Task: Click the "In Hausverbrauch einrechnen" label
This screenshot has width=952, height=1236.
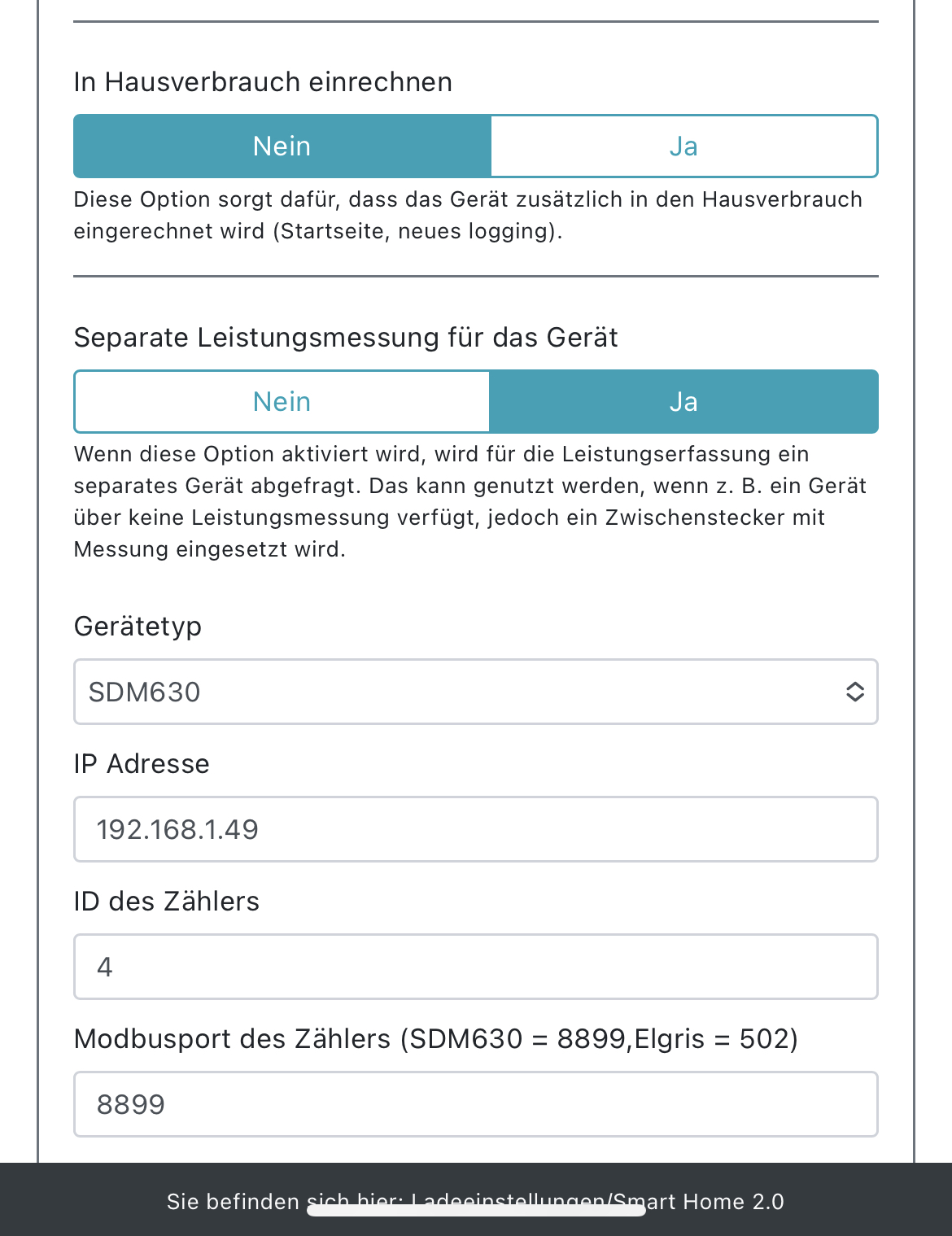Action: 263,82
